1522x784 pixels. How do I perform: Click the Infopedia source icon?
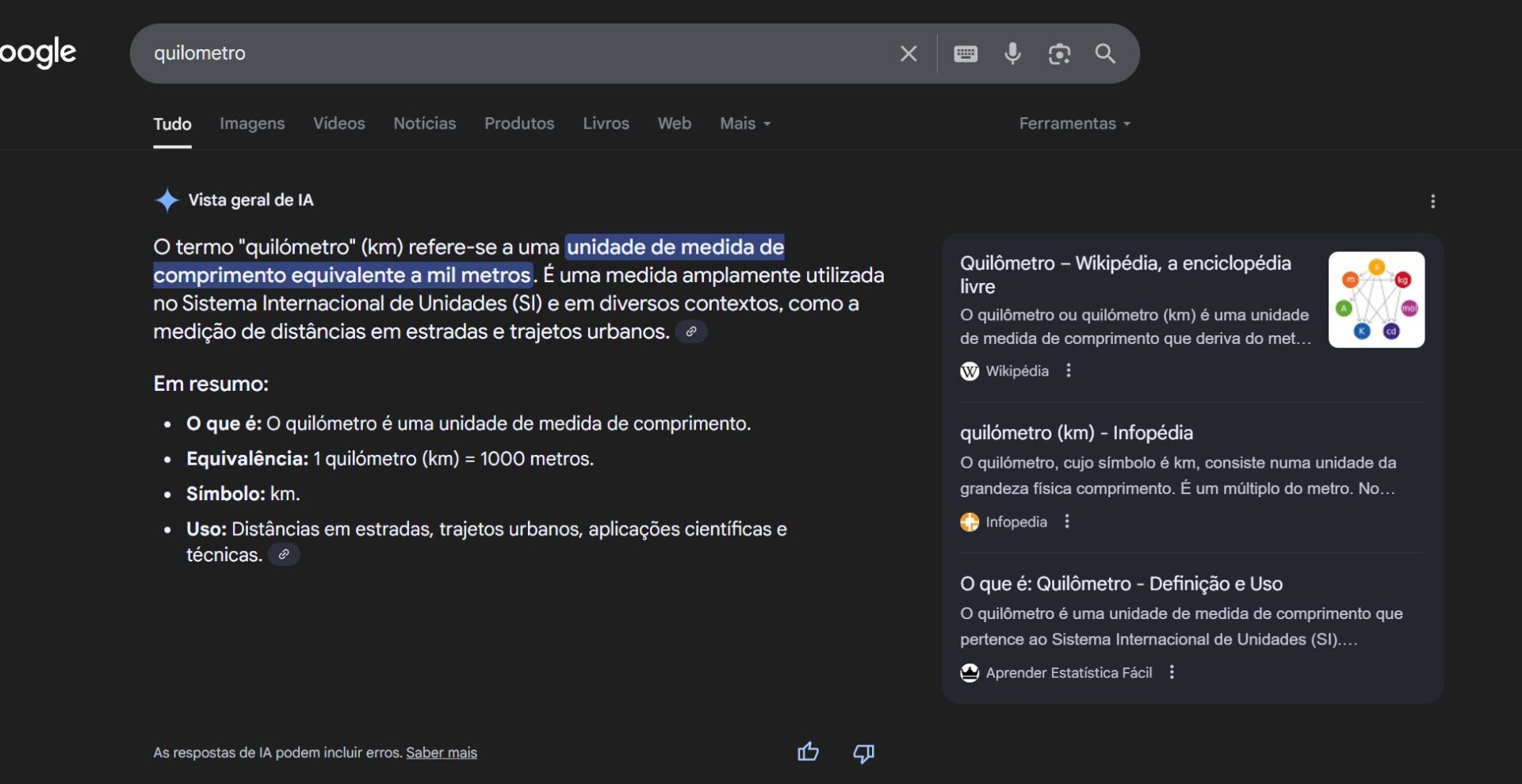click(x=970, y=522)
